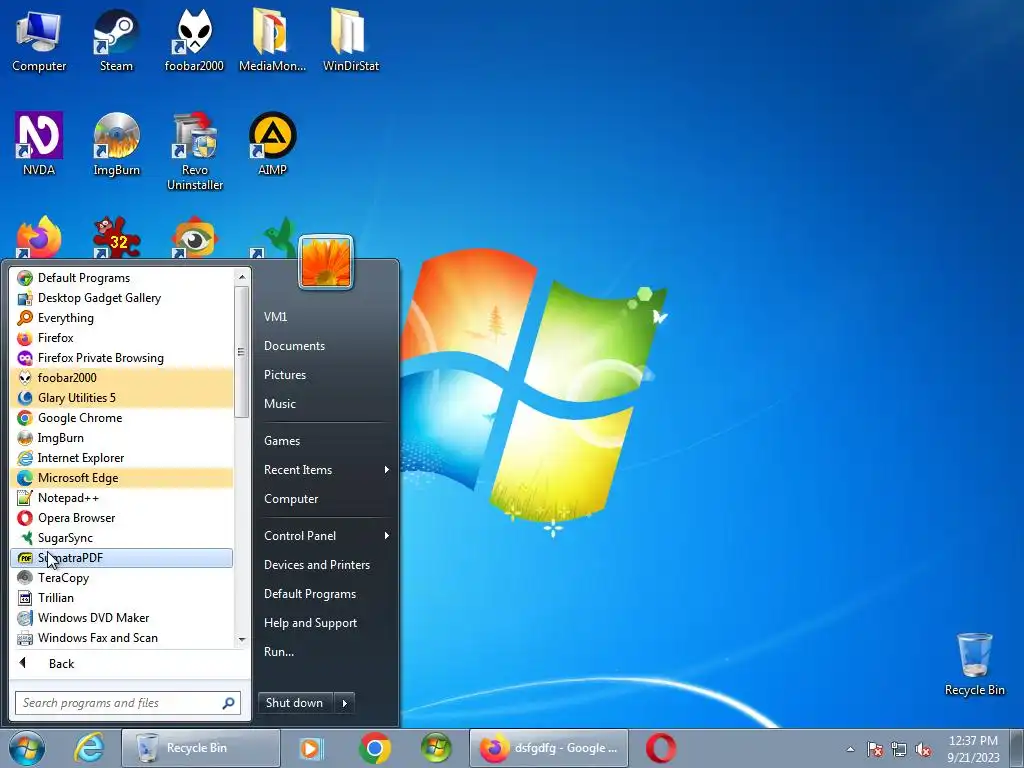1024x768 pixels.
Task: Launch Google Chrome from the taskbar
Action: click(374, 748)
